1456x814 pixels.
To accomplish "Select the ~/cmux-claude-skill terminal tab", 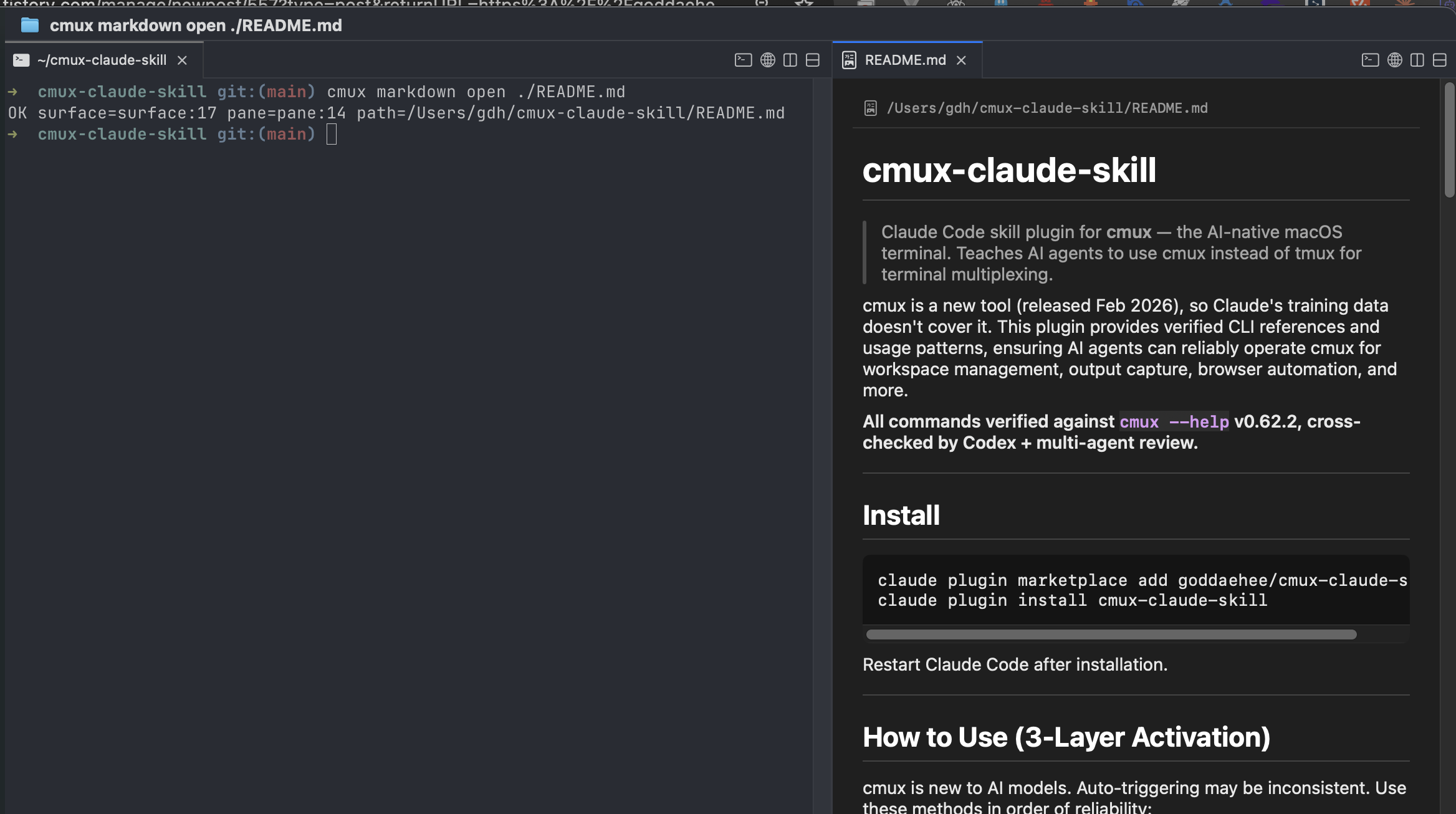I will coord(103,60).
